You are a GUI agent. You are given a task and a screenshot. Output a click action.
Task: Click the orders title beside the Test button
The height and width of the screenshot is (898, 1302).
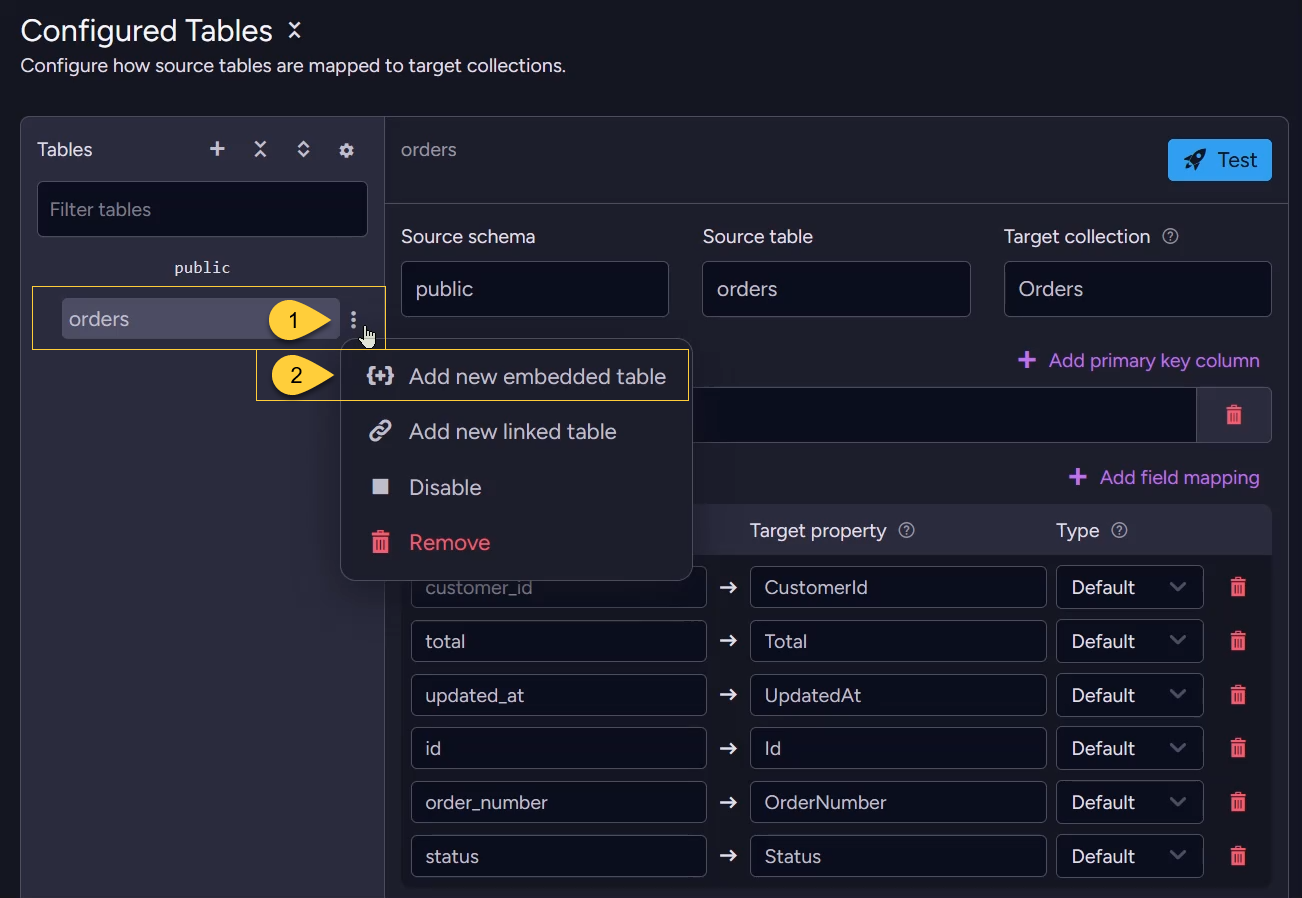429,150
